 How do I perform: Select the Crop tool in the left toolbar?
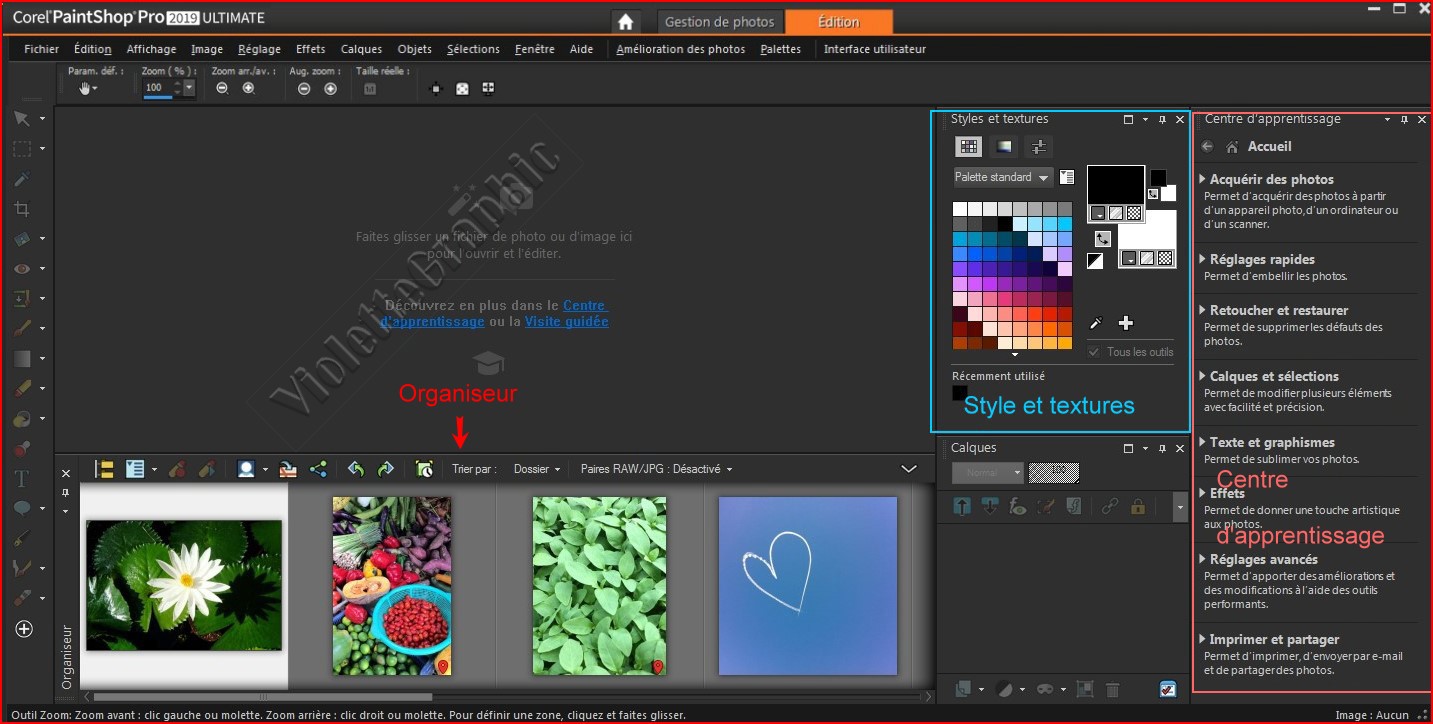[22, 209]
